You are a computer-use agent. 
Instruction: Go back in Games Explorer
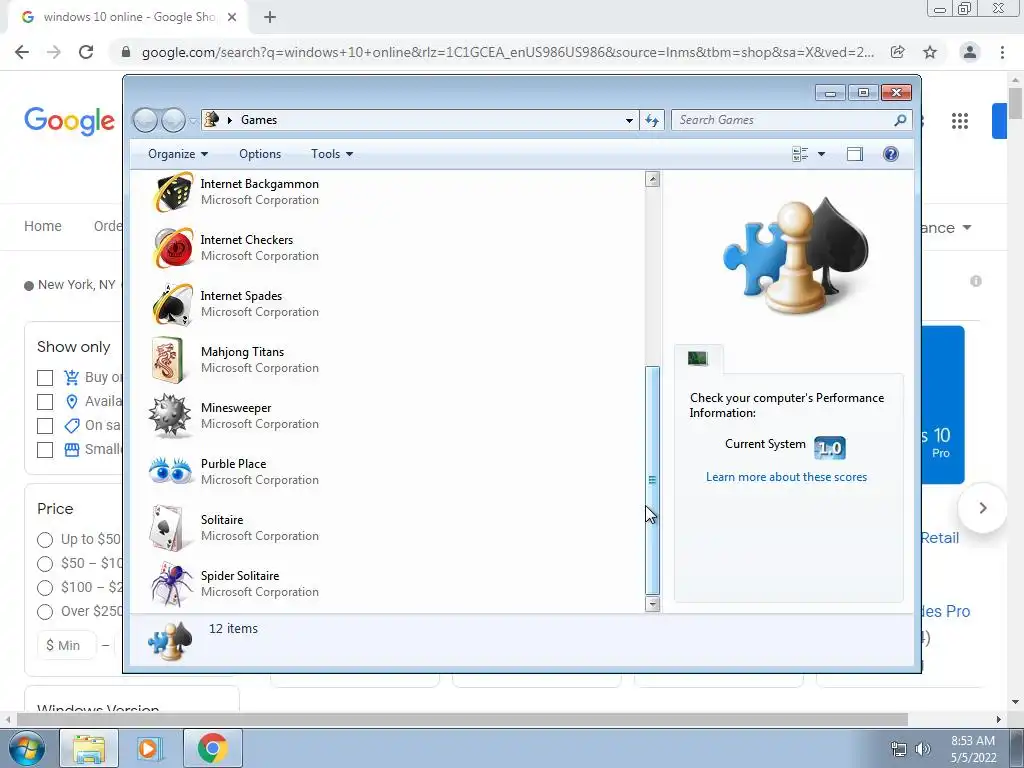tap(144, 120)
